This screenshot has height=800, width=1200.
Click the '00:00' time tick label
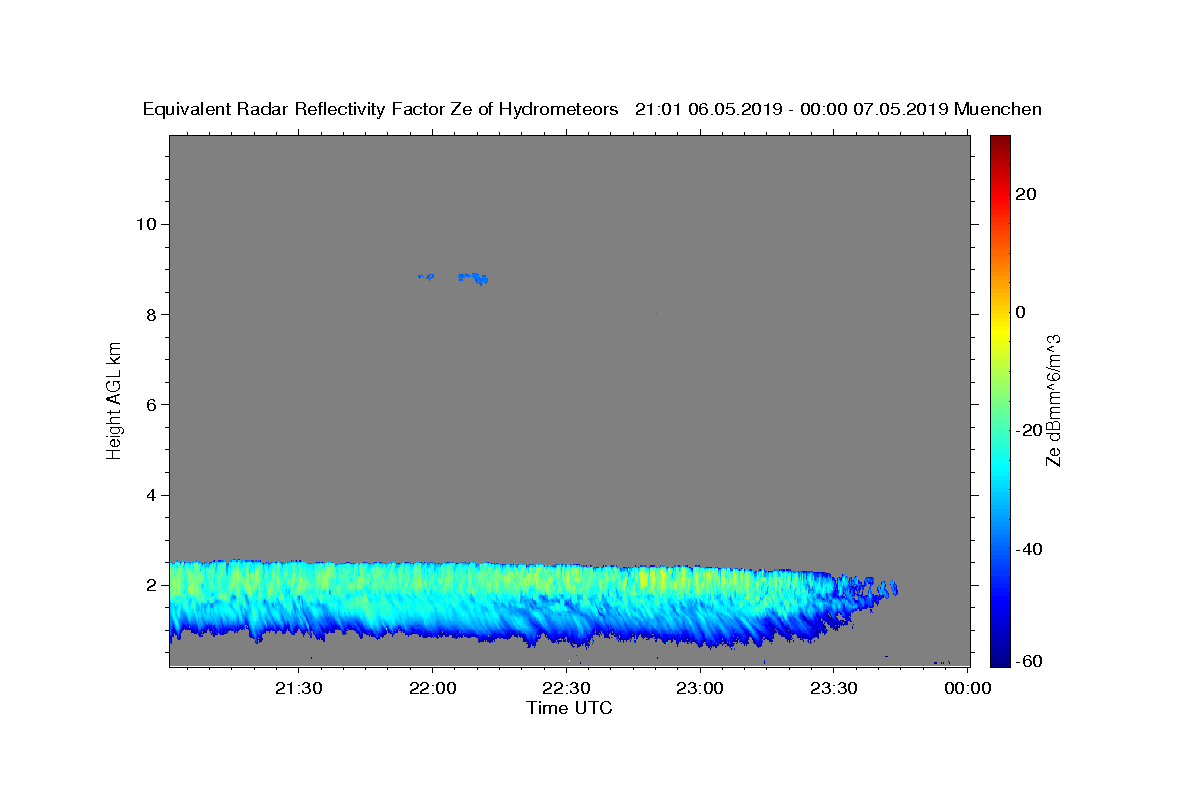(967, 688)
